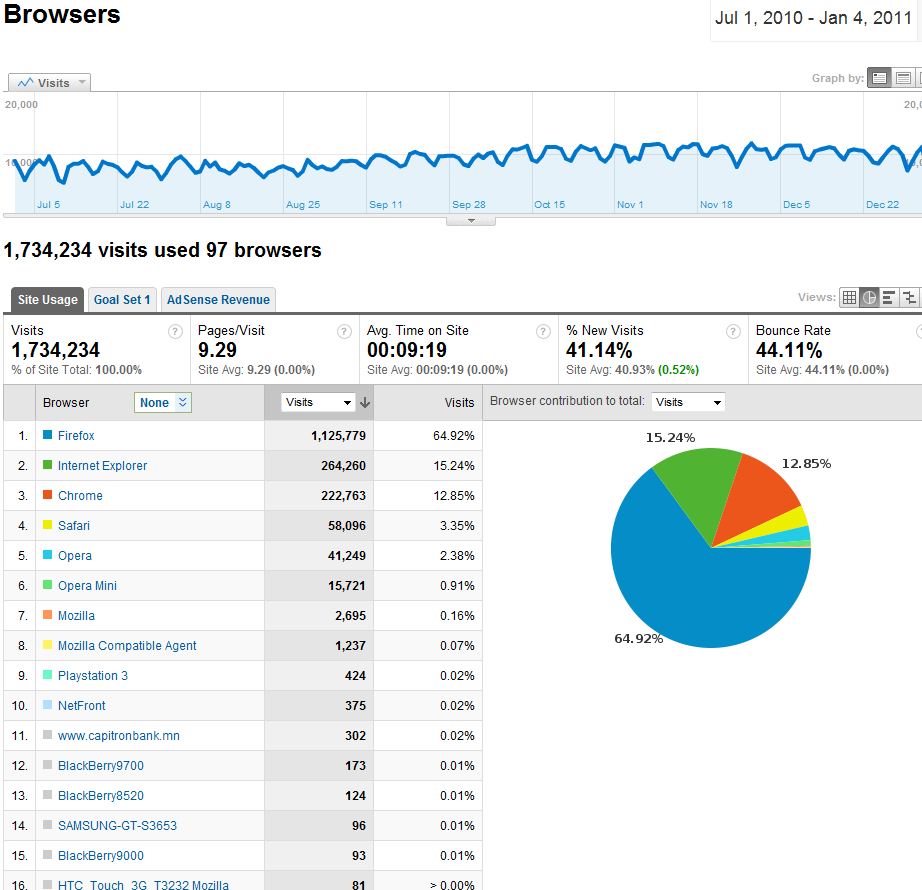Graph by day icon
922x890 pixels.
point(879,78)
